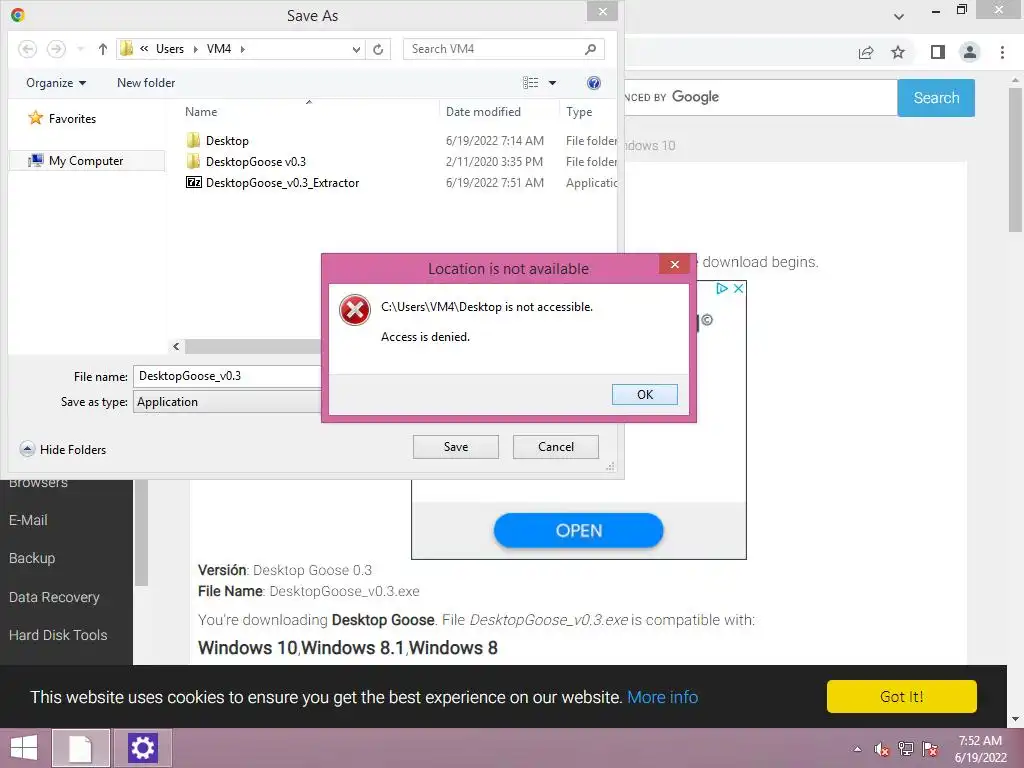This screenshot has width=1024, height=768.
Task: Refresh the VM4 folder listing
Action: pos(378,49)
